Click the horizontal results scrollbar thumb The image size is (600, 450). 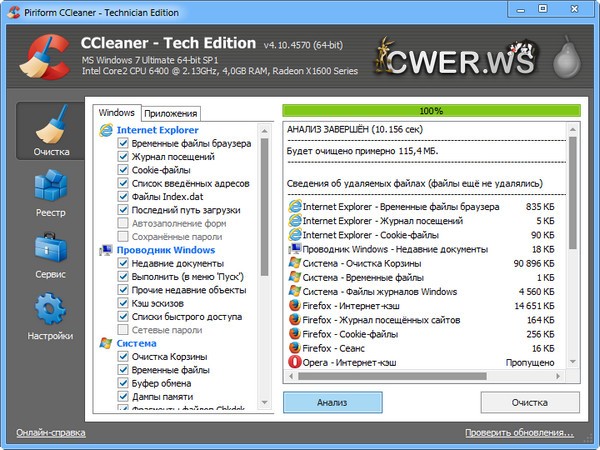tap(393, 376)
